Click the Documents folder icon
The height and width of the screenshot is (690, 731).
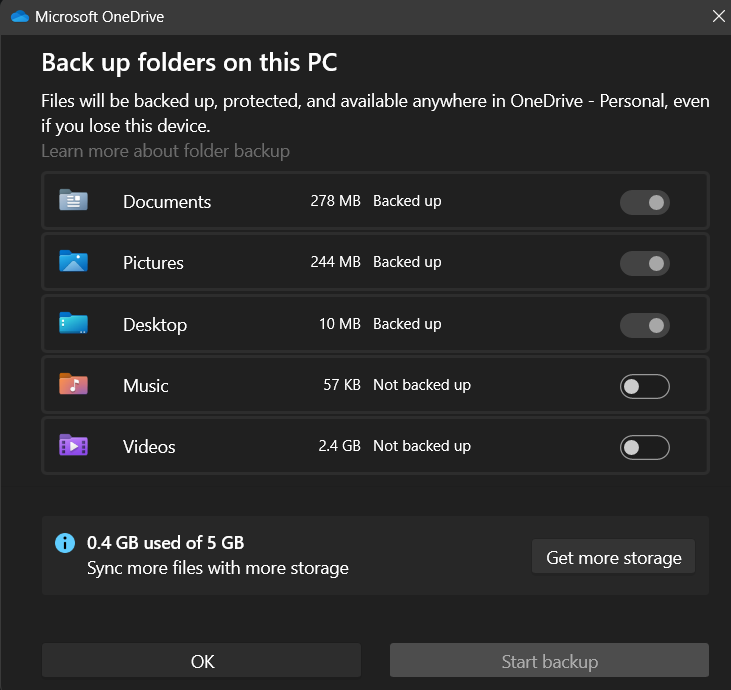tap(73, 201)
